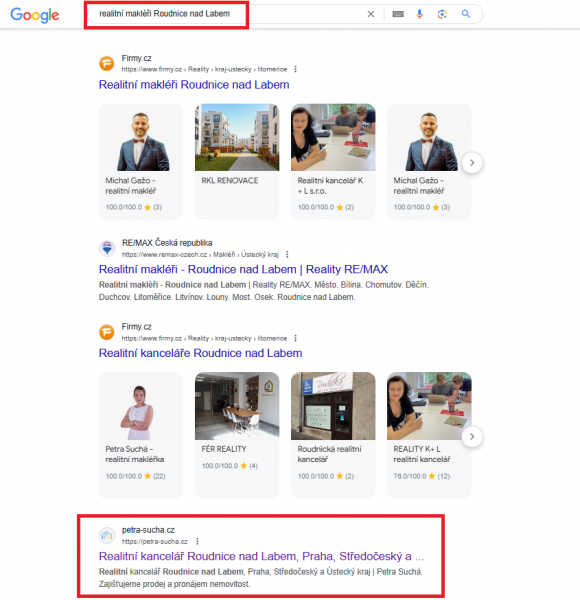Click the 76.0/100.0 (12) rating text
This screenshot has height=600, width=580.
422,476
